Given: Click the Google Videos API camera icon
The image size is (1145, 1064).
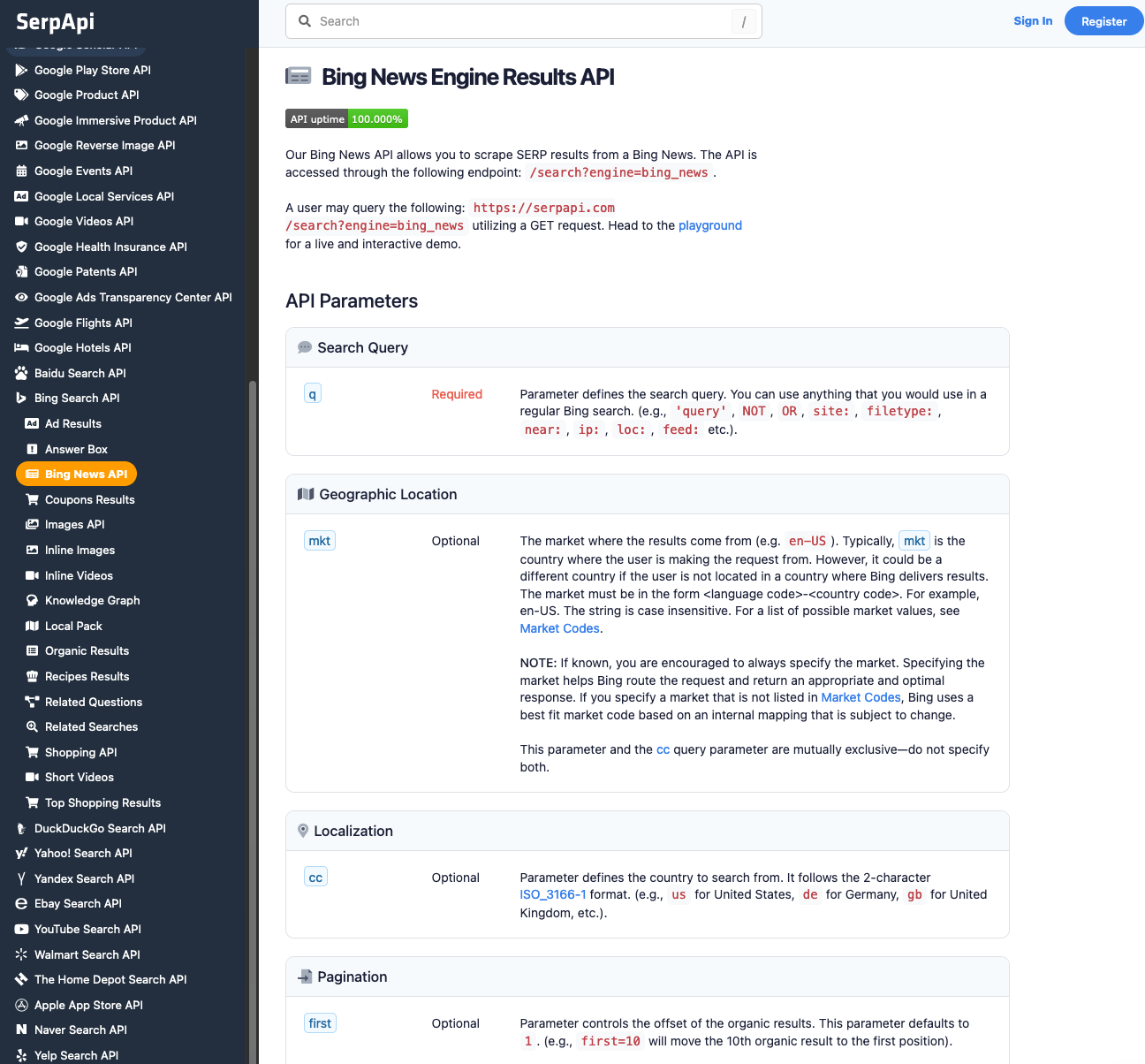Looking at the screenshot, I should [21, 221].
